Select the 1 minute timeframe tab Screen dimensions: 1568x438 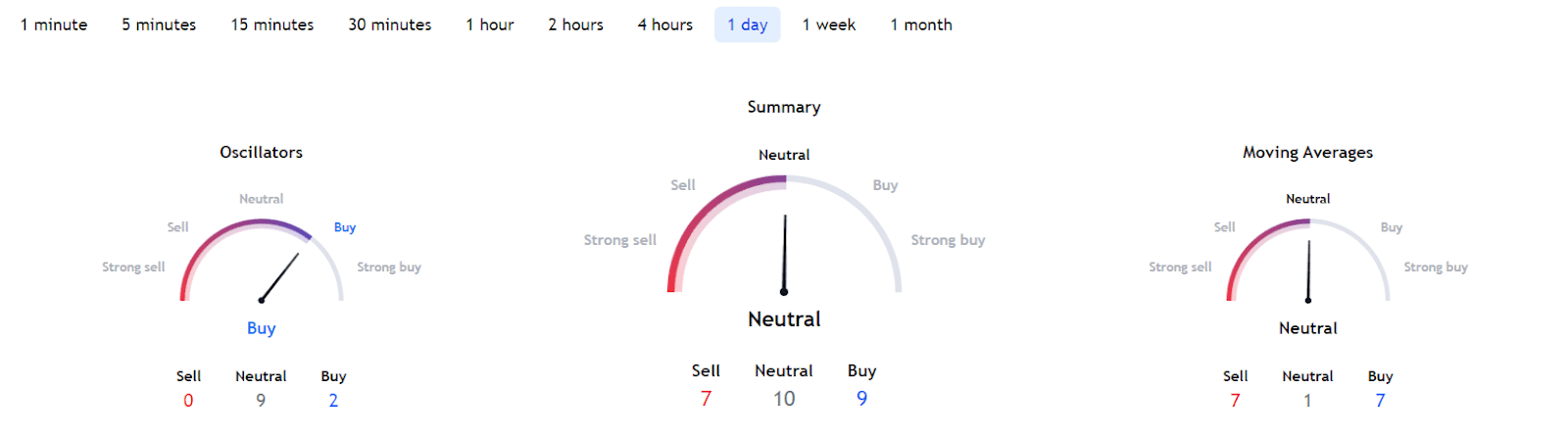point(54,24)
